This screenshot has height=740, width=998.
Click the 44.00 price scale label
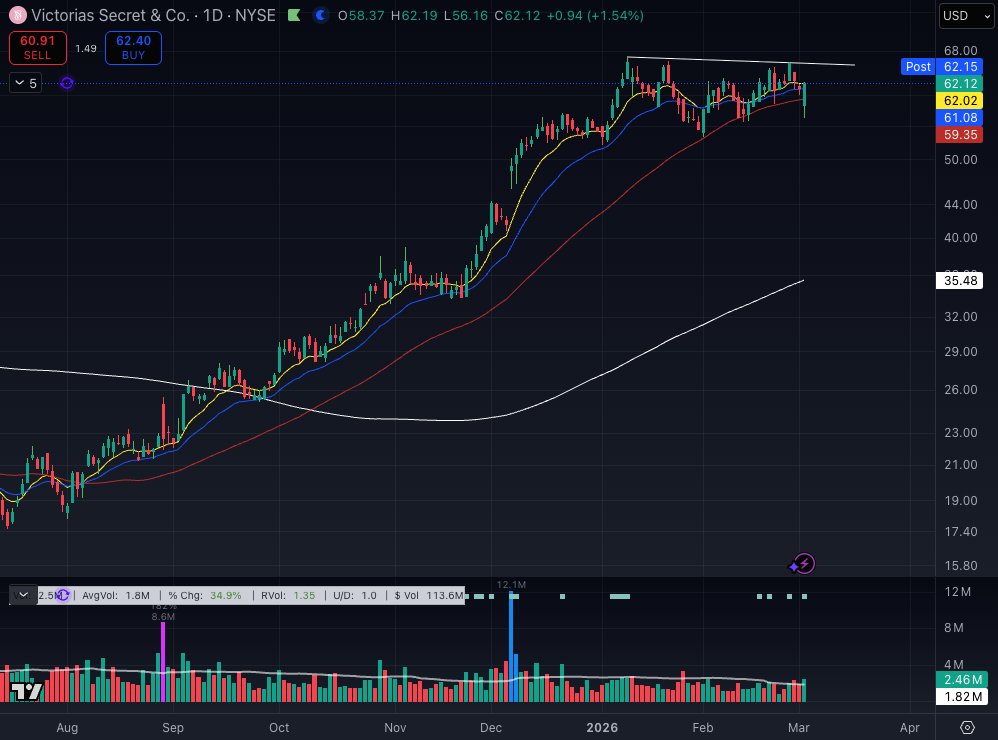(960, 205)
